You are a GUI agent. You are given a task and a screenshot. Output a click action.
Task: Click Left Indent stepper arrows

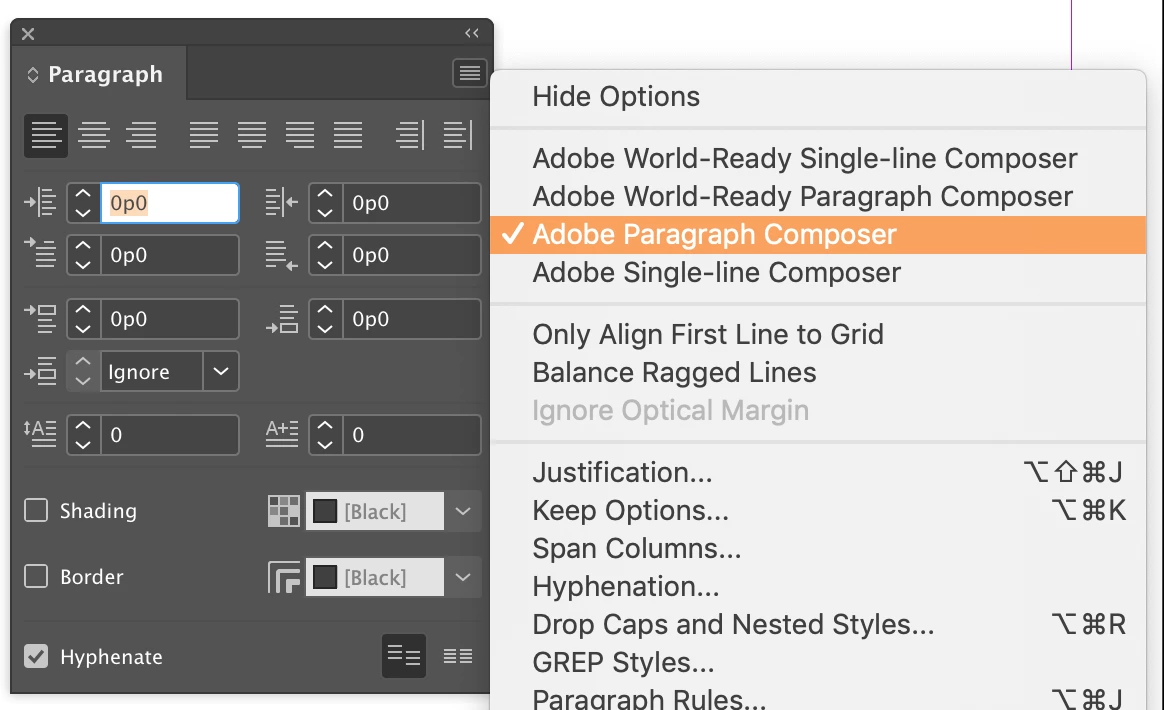[x=83, y=203]
